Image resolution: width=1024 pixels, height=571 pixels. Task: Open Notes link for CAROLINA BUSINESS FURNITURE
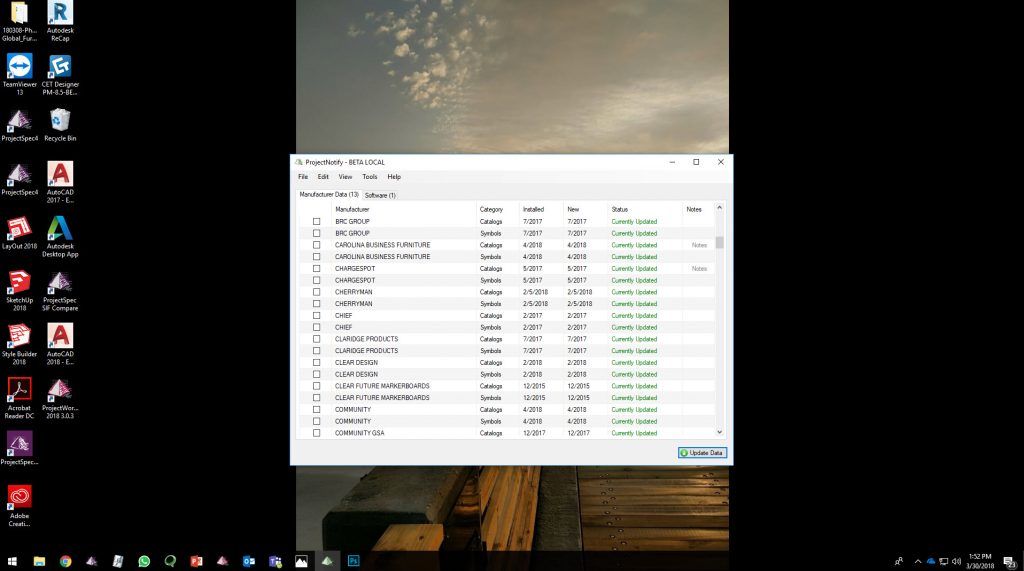click(x=699, y=245)
